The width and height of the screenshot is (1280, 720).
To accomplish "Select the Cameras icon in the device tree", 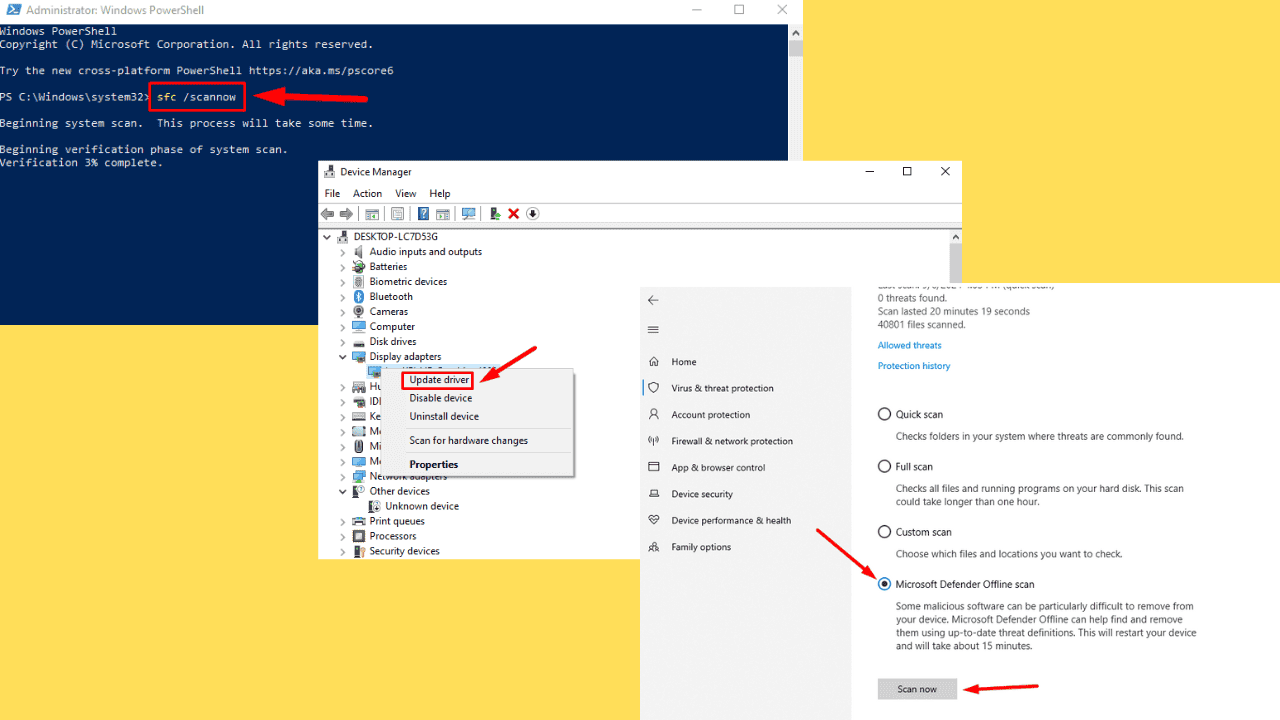I will pyautogui.click(x=359, y=312).
